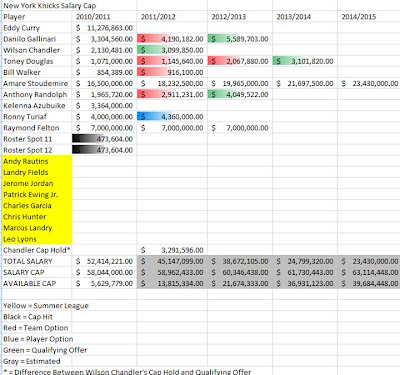Select gray available cap 36,931,123.00 cell
Image resolution: width=400 pixels, height=375 pixels.
[305, 283]
